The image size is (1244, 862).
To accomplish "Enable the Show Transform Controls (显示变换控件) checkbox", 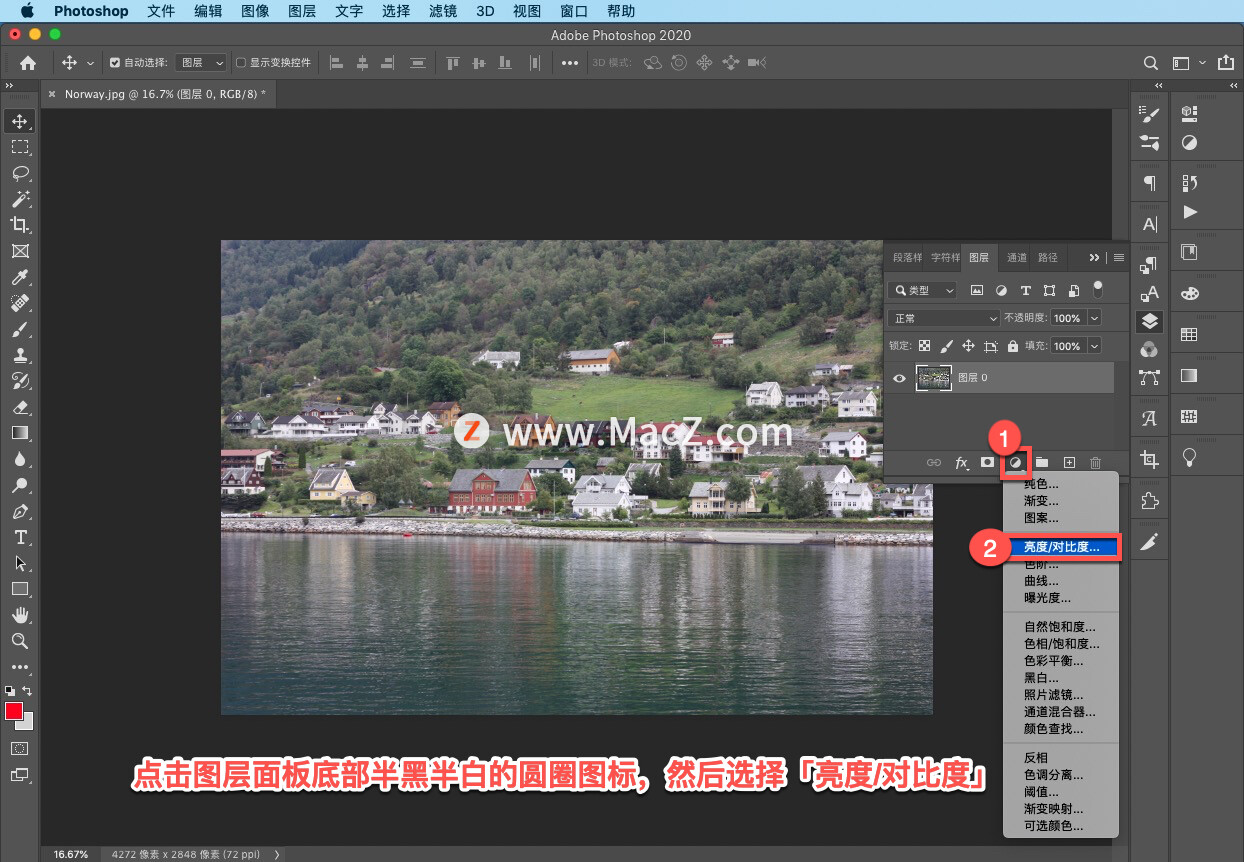I will [241, 63].
